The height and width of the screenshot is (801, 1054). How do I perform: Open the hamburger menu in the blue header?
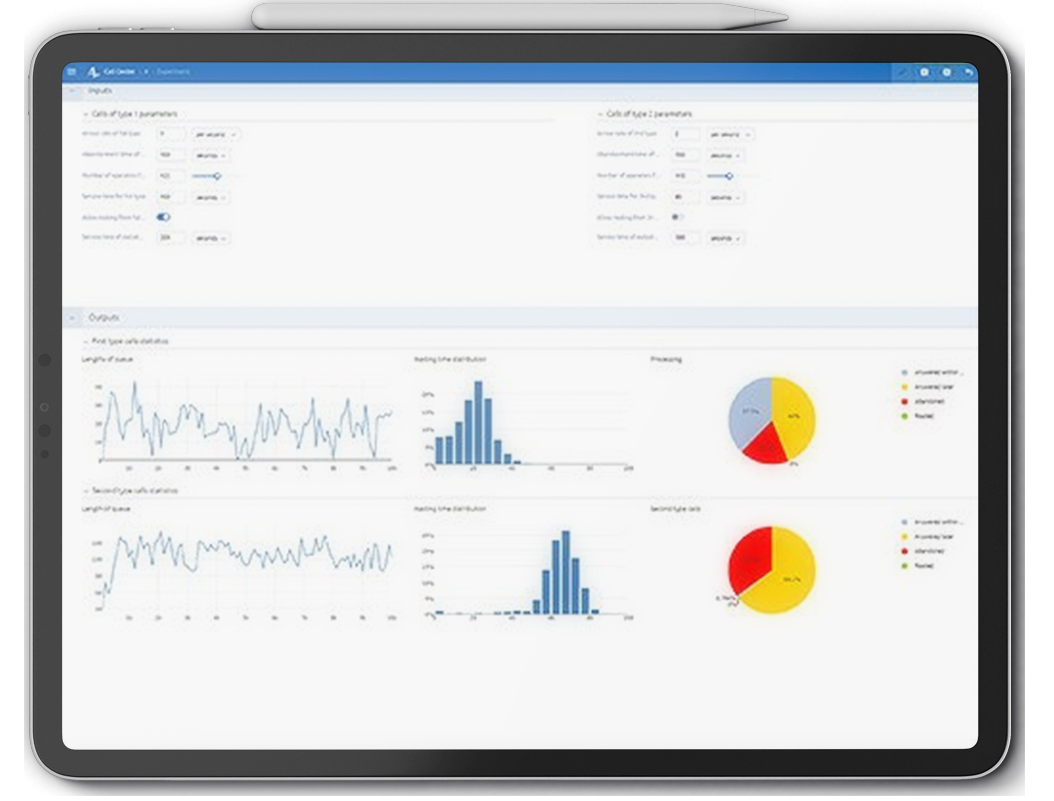72,72
